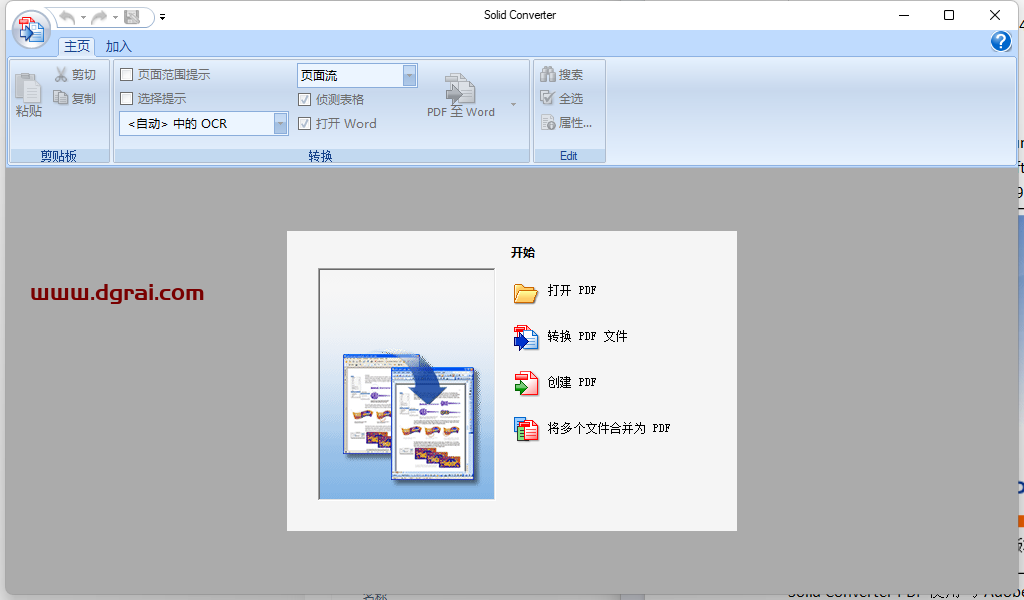Minimize the Solid Converter window
The image size is (1024, 600).
click(x=904, y=15)
